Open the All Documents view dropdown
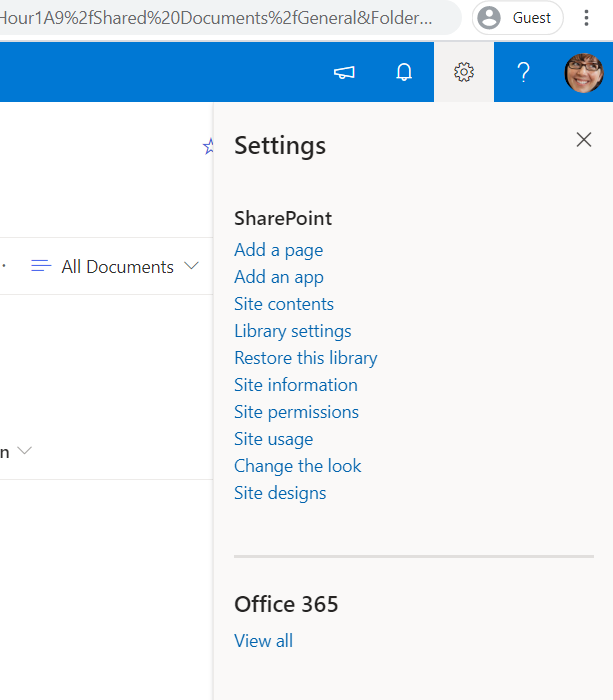 click(129, 267)
